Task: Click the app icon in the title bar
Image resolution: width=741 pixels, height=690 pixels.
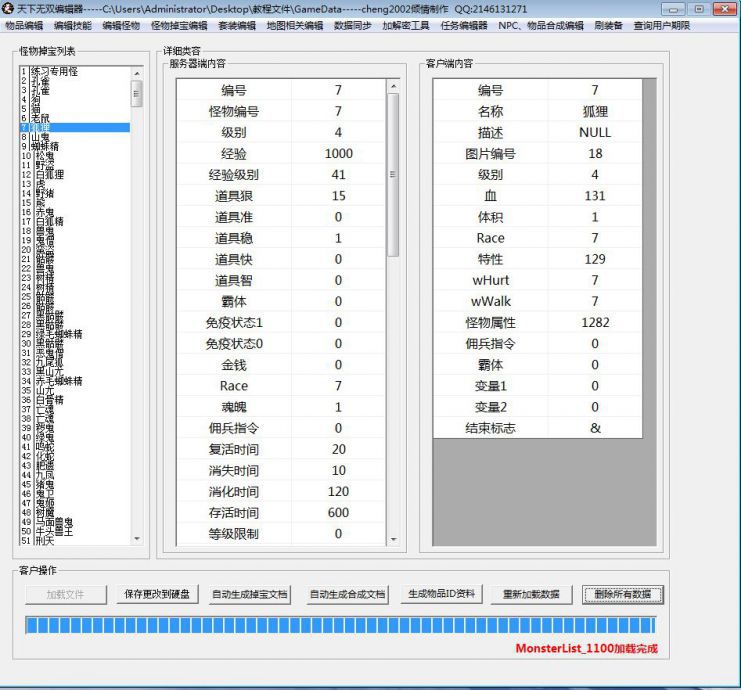Action: (9, 9)
